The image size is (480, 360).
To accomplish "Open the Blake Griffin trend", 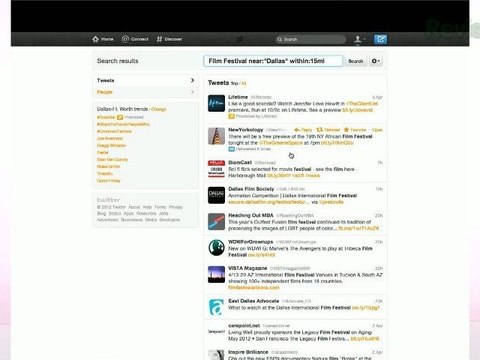I will 108,166.
